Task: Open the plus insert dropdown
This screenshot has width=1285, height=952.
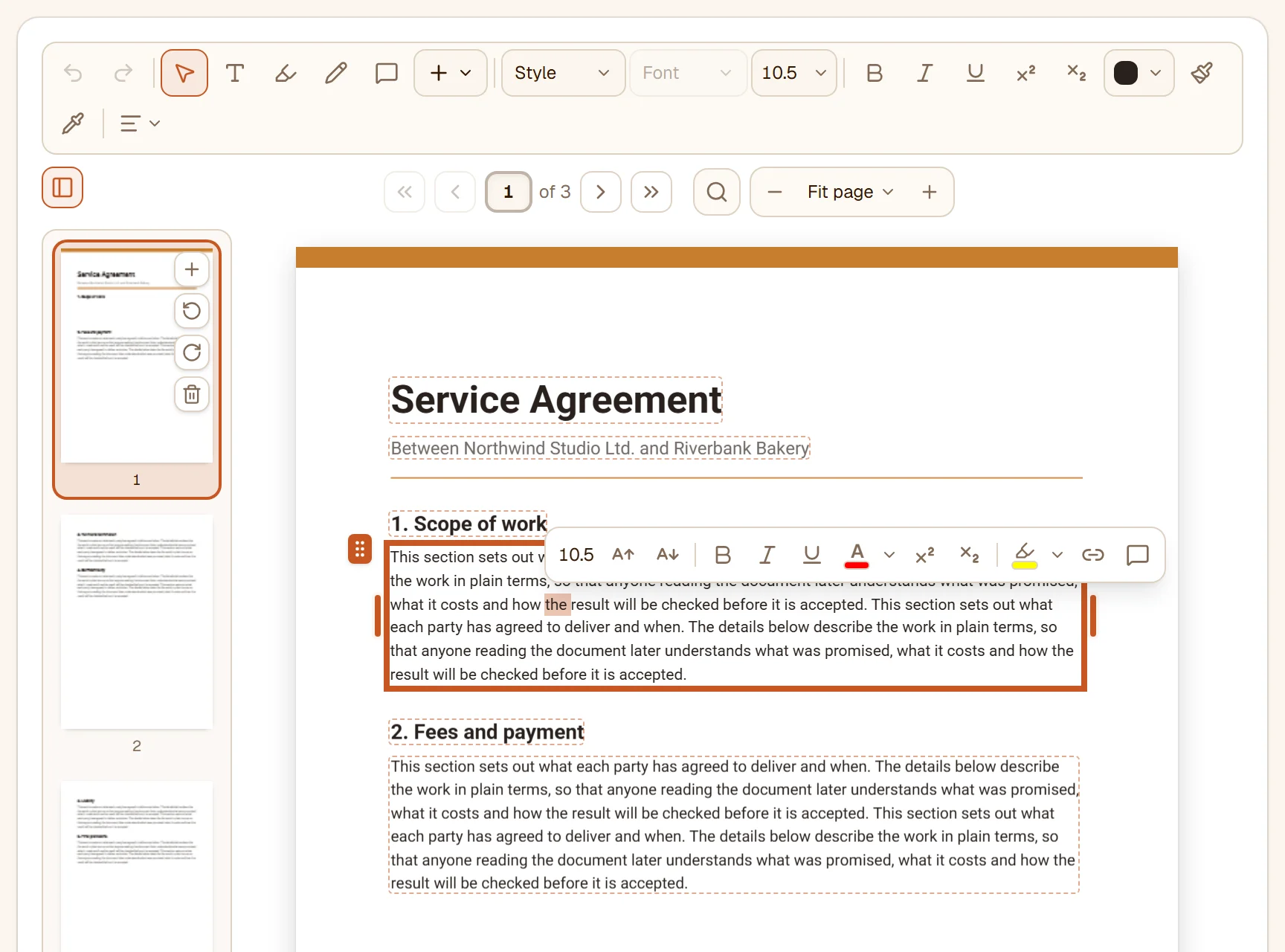Action: pyautogui.click(x=451, y=73)
